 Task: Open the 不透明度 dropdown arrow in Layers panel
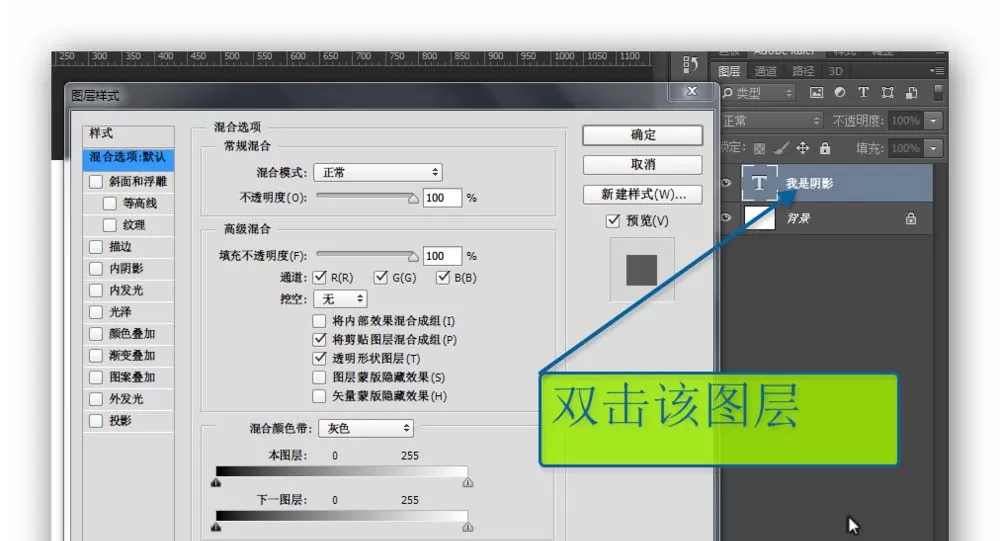(934, 121)
